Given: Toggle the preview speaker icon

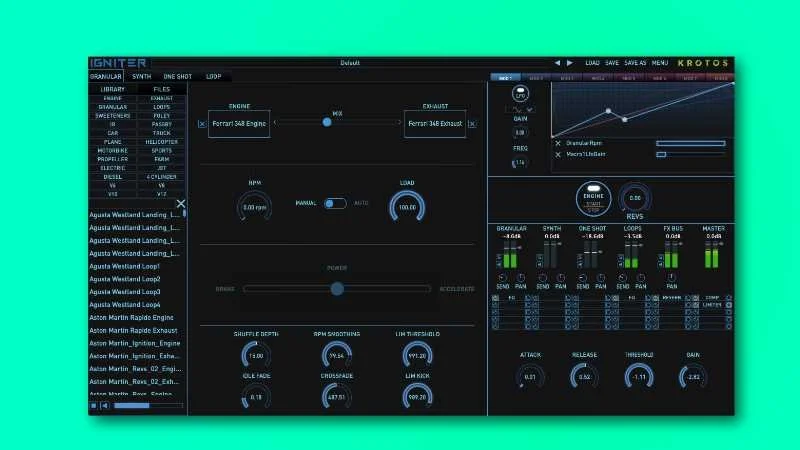Looking at the screenshot, I should pyautogui.click(x=105, y=406).
